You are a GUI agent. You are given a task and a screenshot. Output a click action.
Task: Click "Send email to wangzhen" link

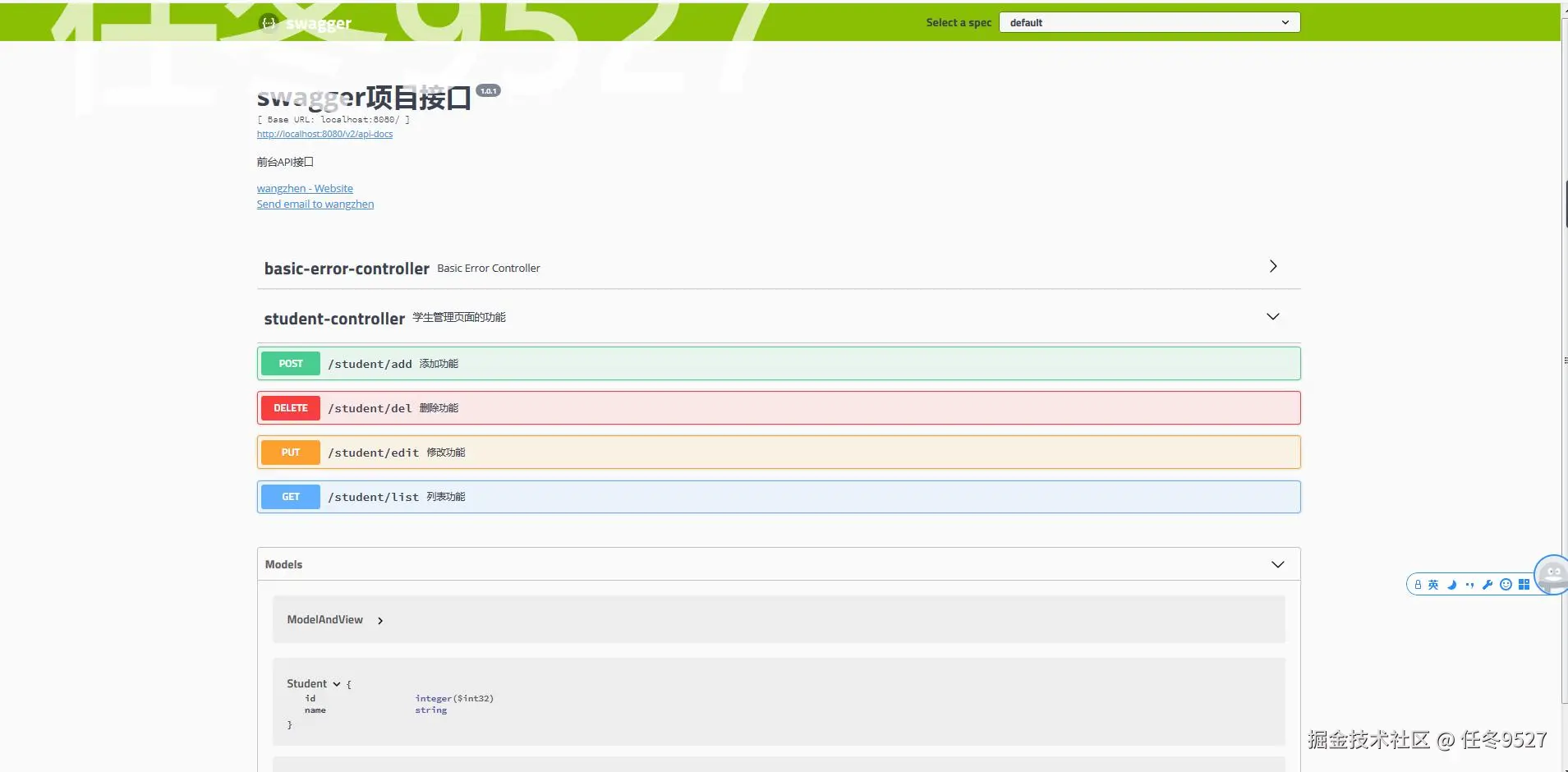tap(315, 204)
